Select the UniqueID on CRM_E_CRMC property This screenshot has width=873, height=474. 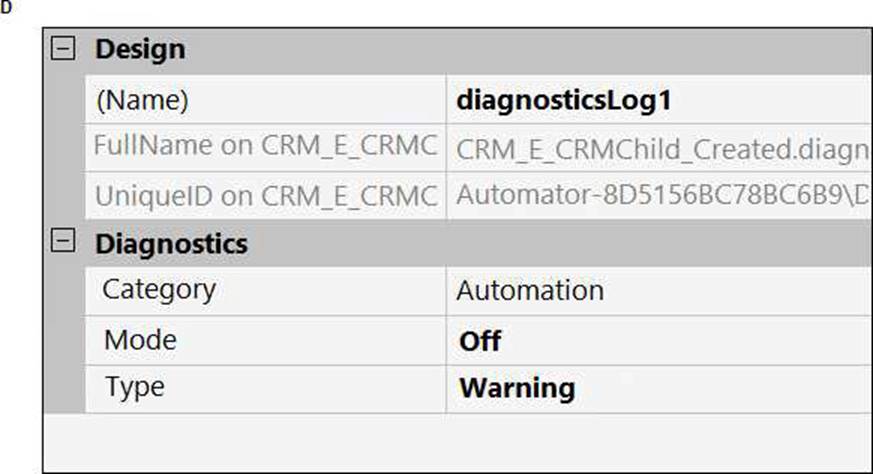(265, 196)
